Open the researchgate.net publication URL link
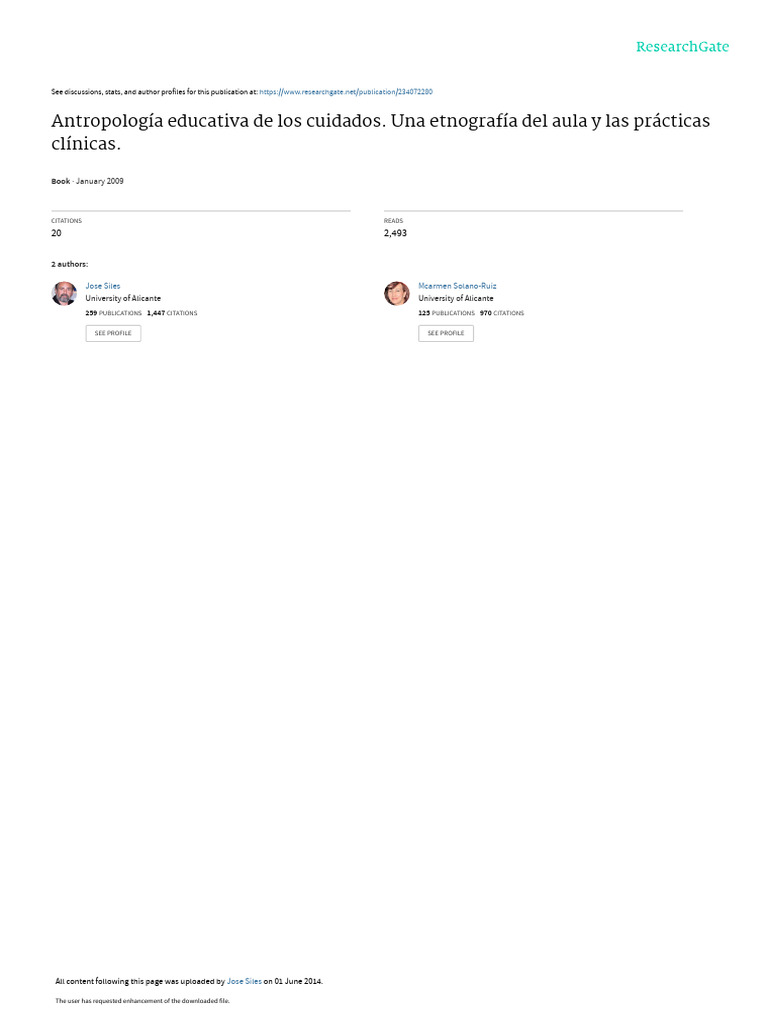The height and width of the screenshot is (1024, 768). click(345, 92)
